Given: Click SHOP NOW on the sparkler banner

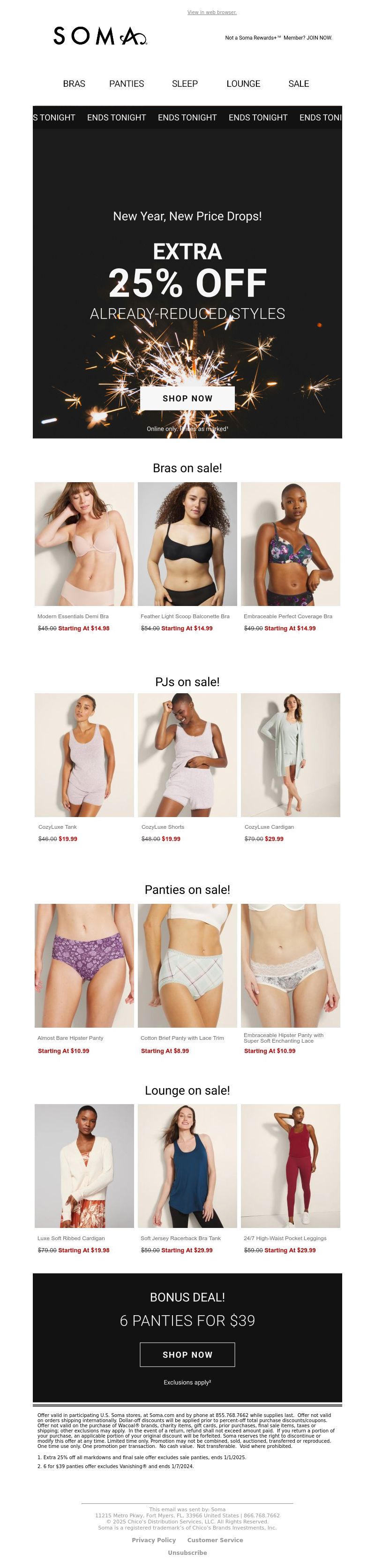Looking at the screenshot, I should 187,398.
